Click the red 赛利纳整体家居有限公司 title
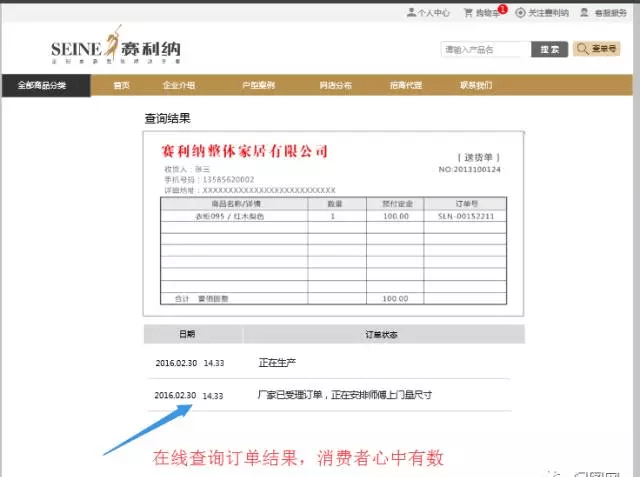Image resolution: width=640 pixels, height=477 pixels. pyautogui.click(x=244, y=151)
